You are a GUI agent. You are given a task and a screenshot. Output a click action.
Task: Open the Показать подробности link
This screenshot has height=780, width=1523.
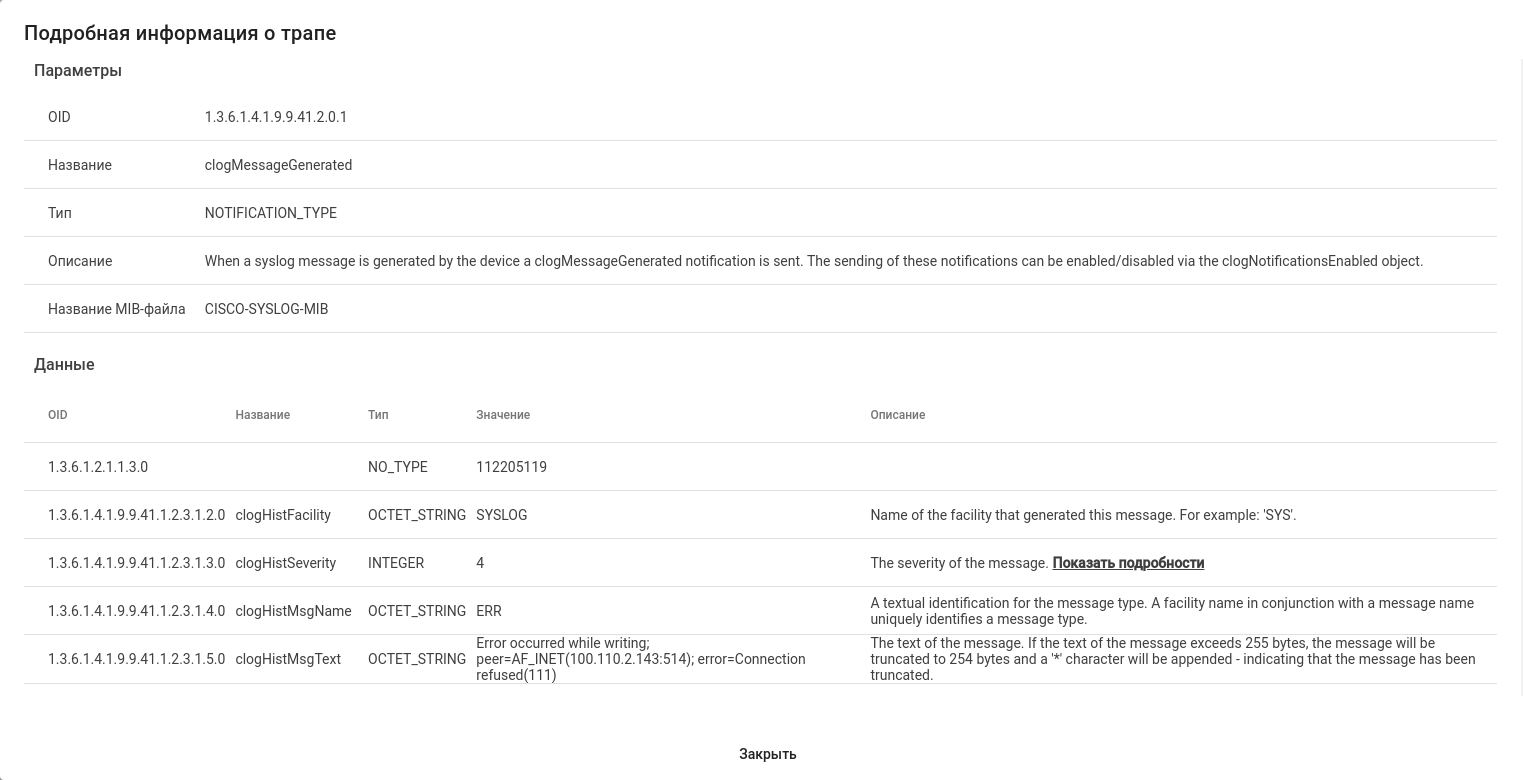(x=1127, y=563)
